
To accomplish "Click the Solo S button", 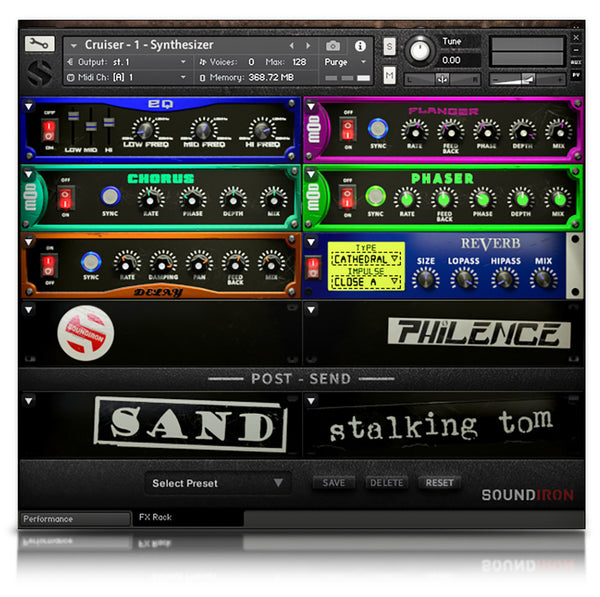I will (x=389, y=46).
